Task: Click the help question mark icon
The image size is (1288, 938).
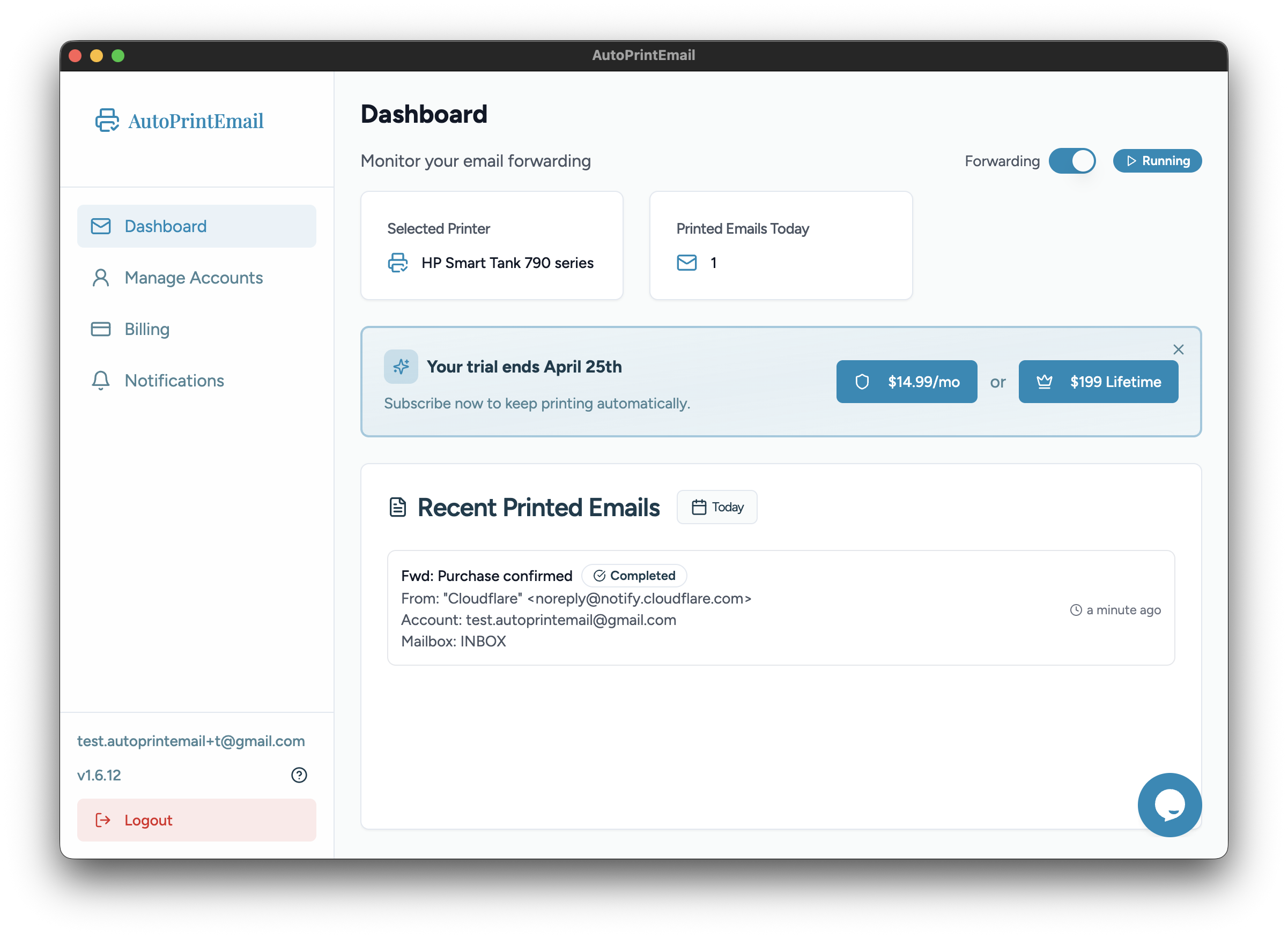Action: (x=299, y=775)
